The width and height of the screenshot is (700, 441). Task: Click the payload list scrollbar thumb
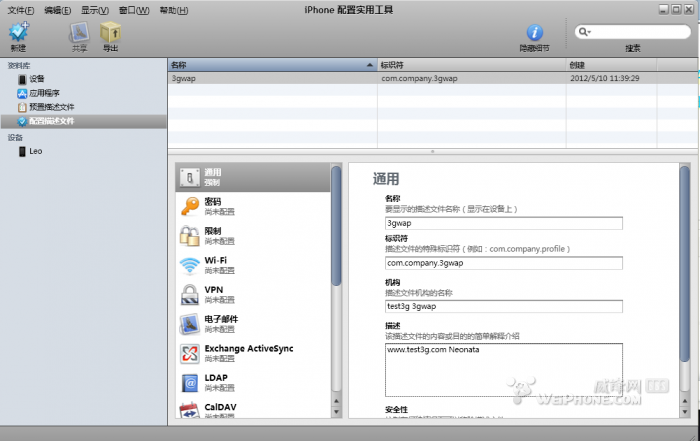pyautogui.click(x=336, y=225)
